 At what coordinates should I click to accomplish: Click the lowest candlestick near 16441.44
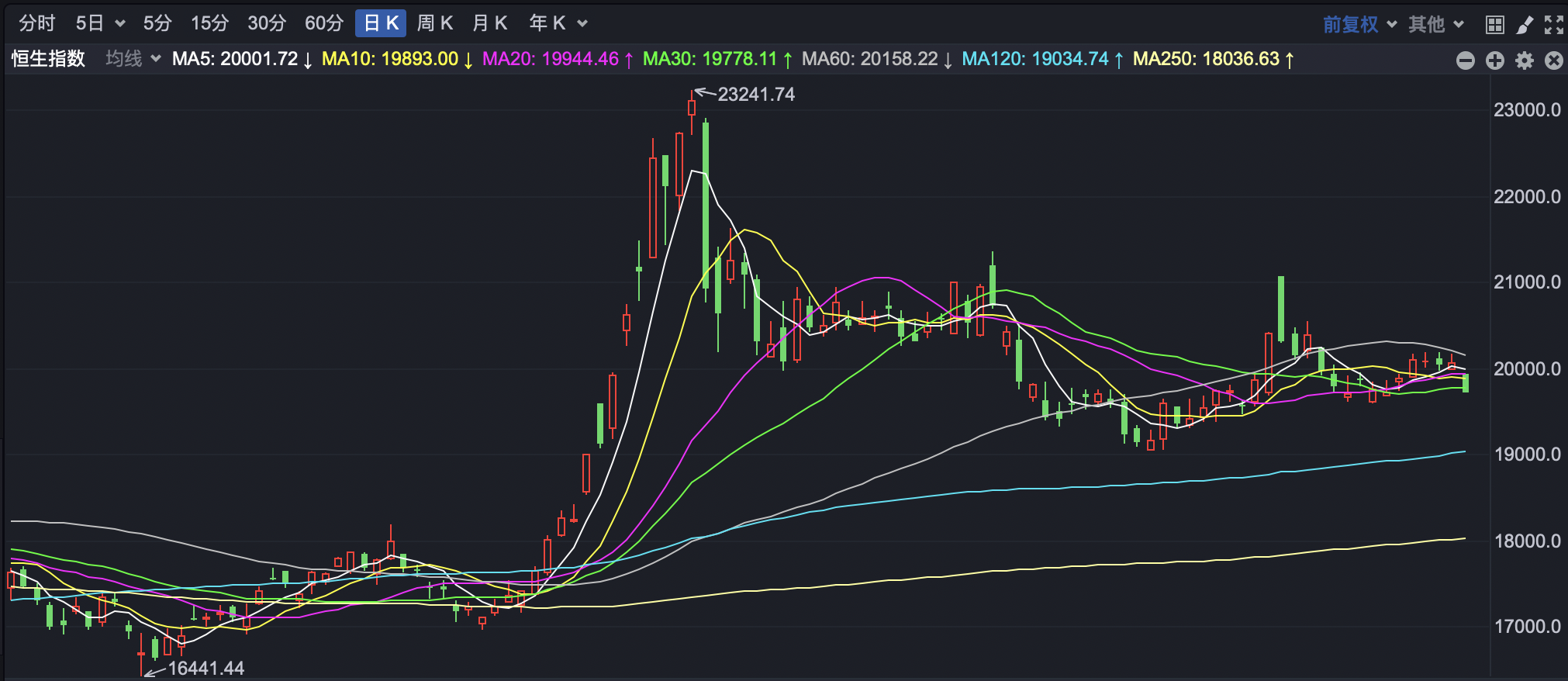[141, 654]
